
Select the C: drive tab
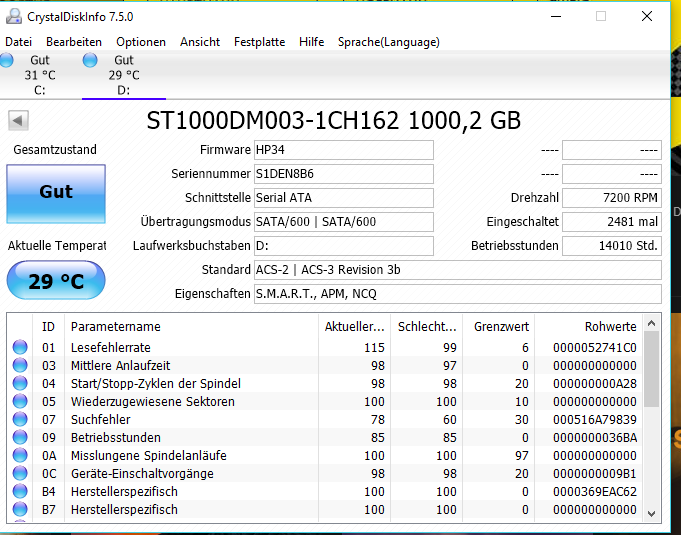40,75
